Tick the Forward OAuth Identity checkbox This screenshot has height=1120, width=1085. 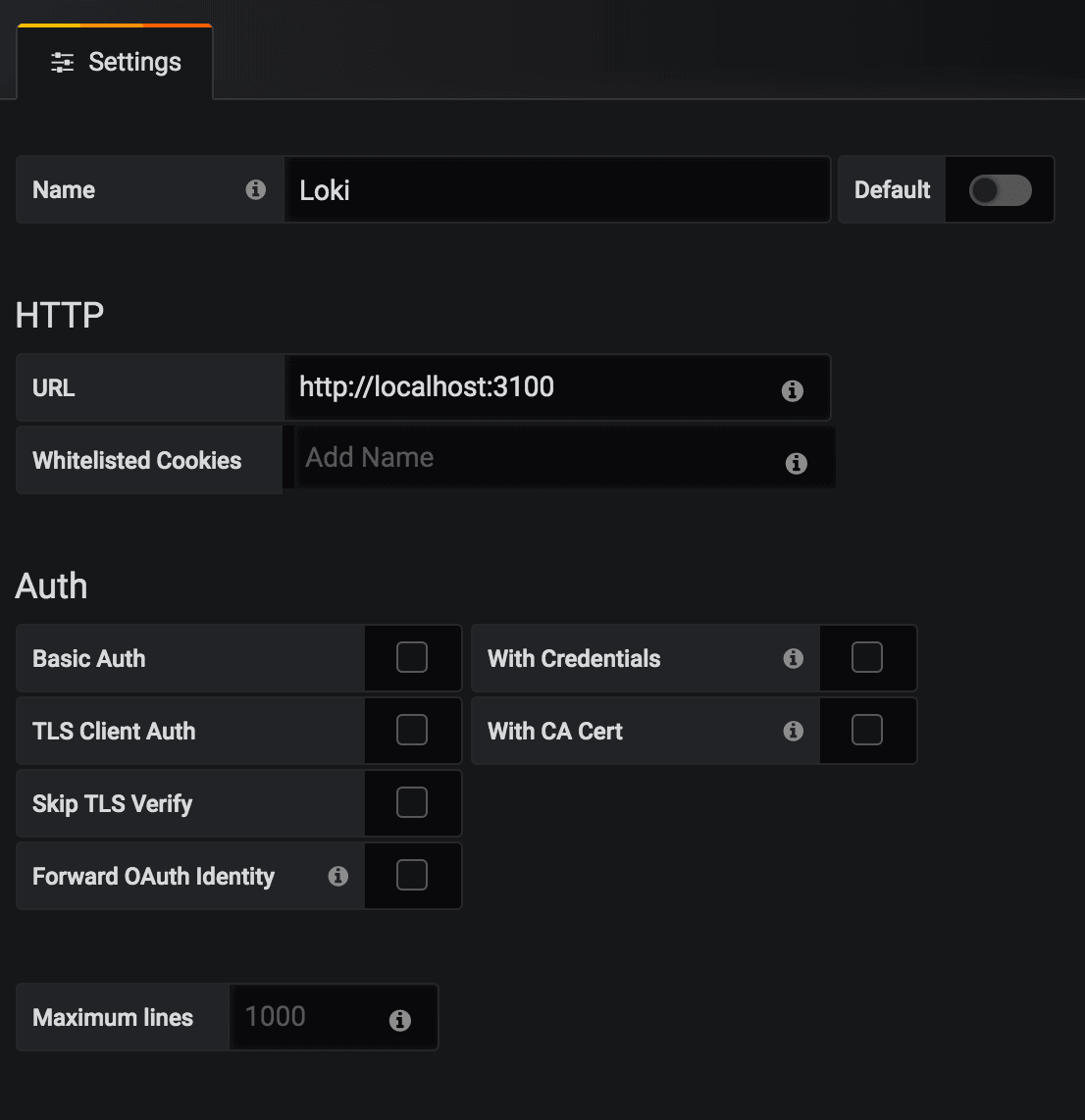pos(412,875)
